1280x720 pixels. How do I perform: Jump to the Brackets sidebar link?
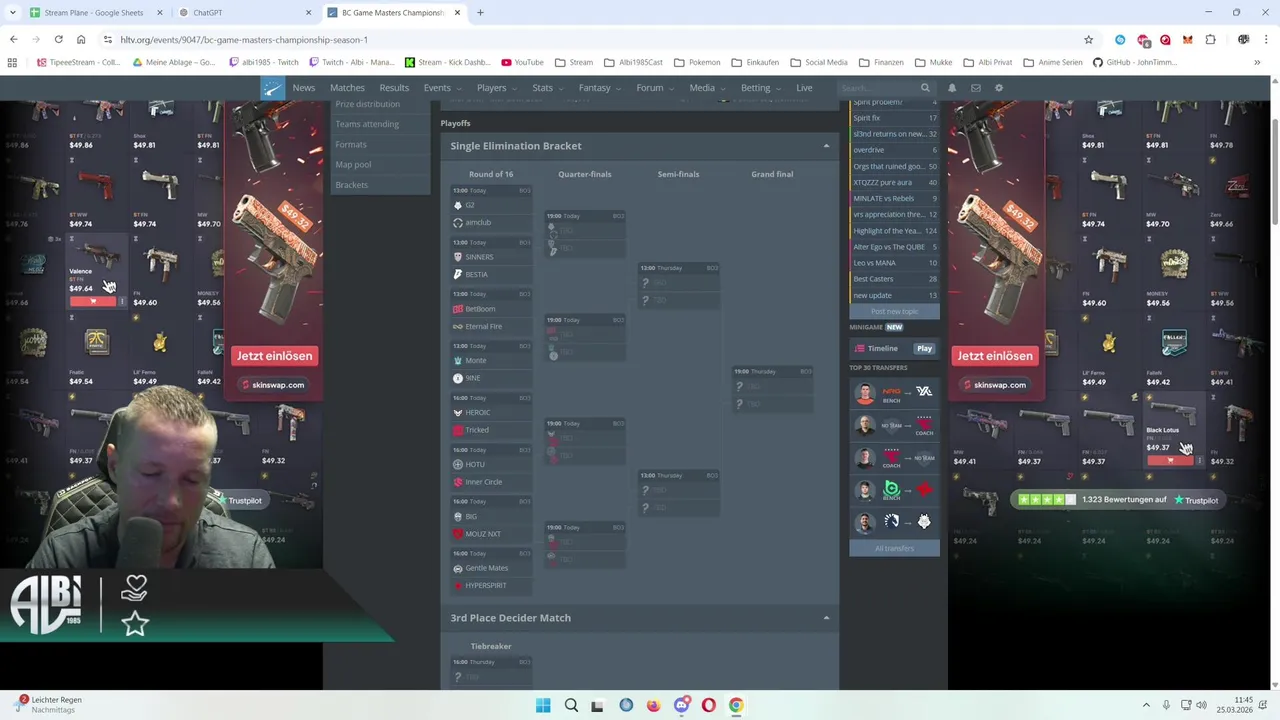point(351,185)
